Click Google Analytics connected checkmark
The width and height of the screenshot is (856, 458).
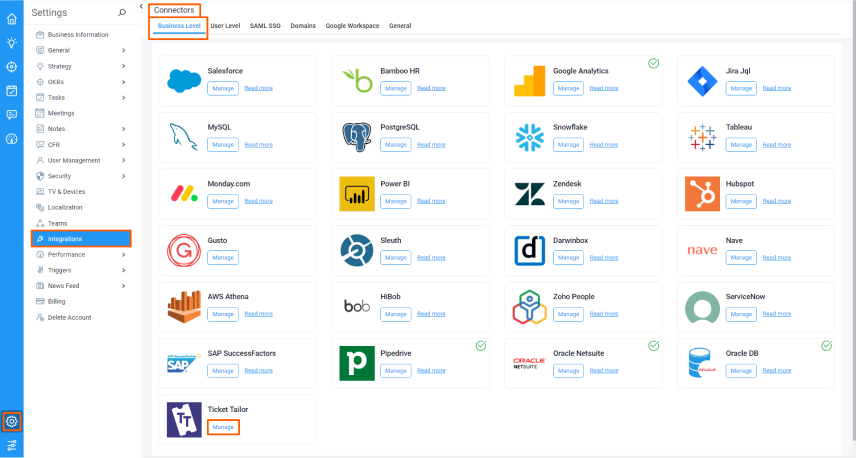click(653, 63)
